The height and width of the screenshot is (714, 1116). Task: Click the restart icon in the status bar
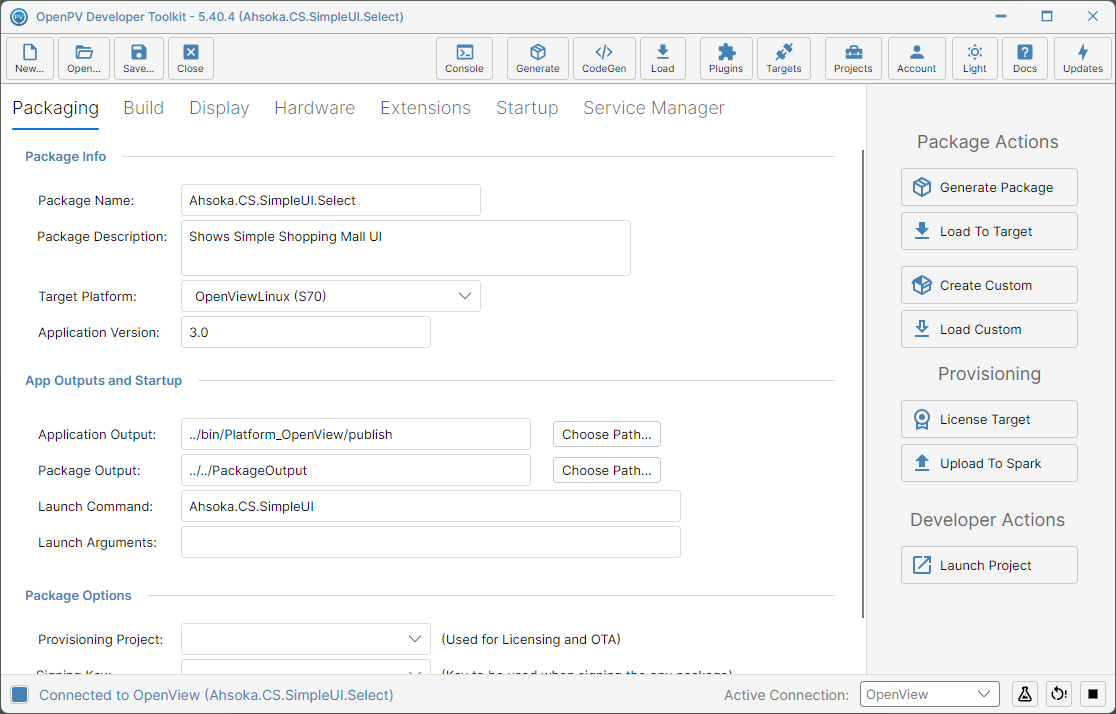[1059, 694]
